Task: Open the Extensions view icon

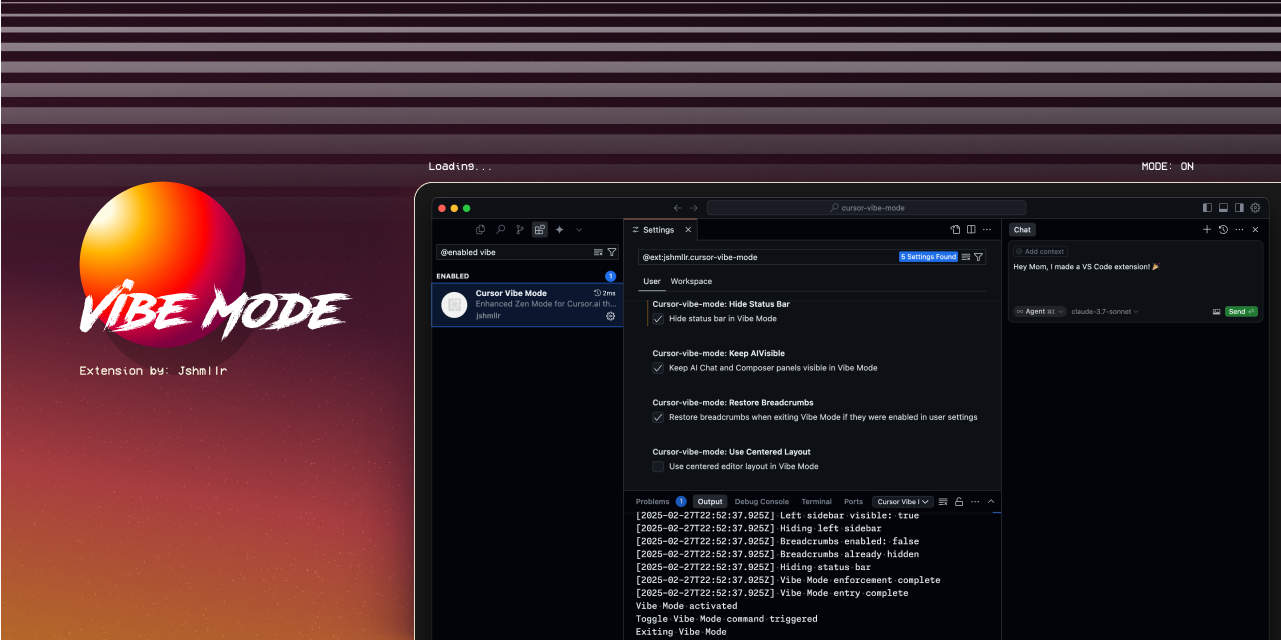Action: (x=539, y=229)
